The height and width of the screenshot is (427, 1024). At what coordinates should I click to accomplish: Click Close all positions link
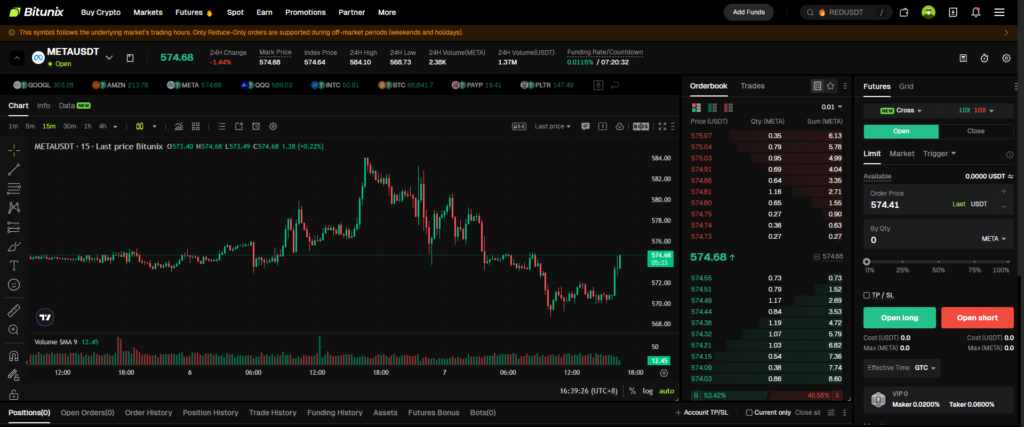coord(807,413)
